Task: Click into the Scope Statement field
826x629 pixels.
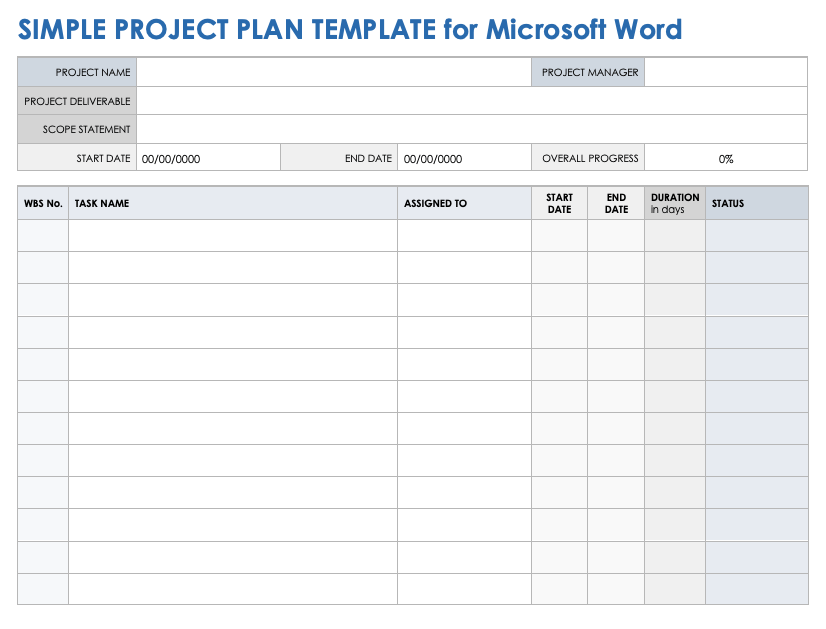Action: pyautogui.click(x=471, y=129)
